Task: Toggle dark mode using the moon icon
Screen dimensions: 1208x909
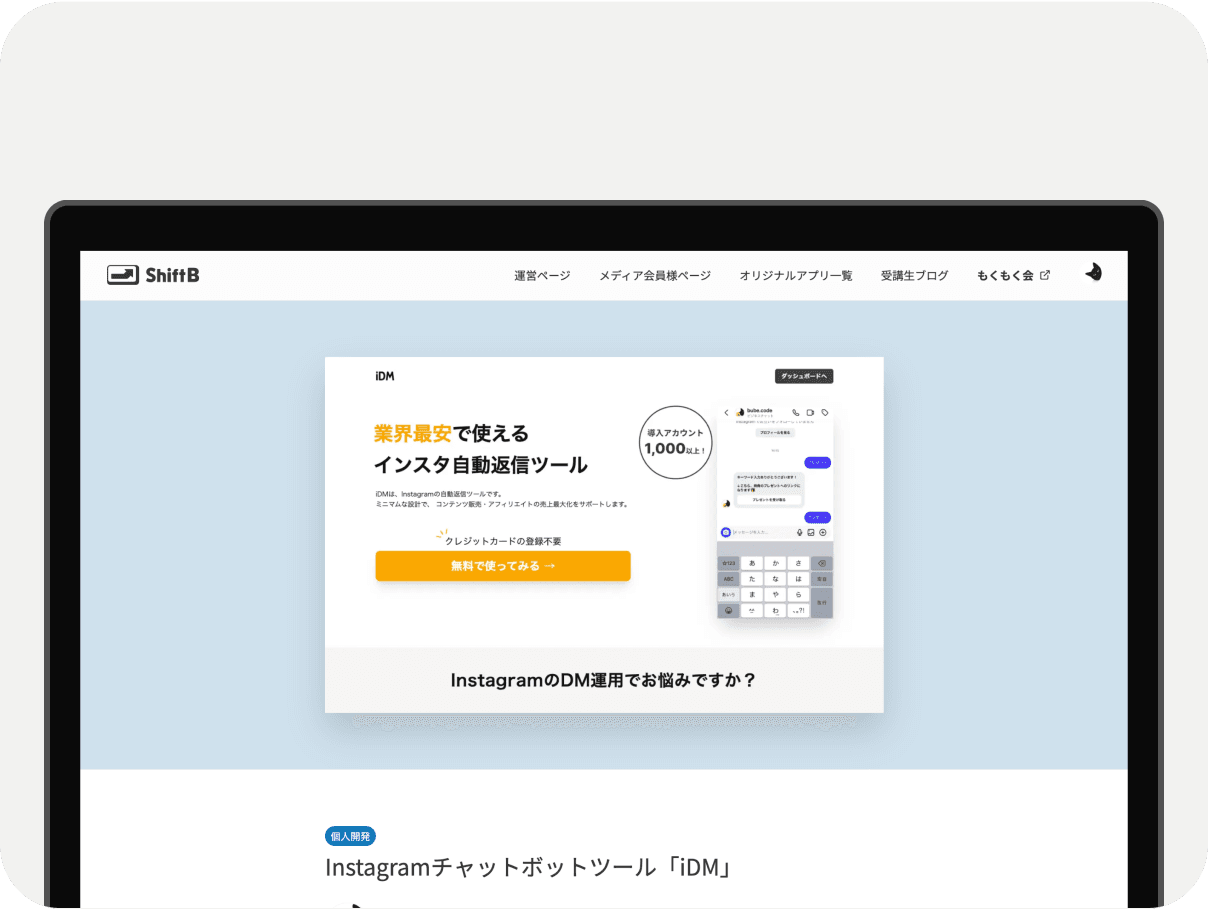Action: pos(1093,271)
